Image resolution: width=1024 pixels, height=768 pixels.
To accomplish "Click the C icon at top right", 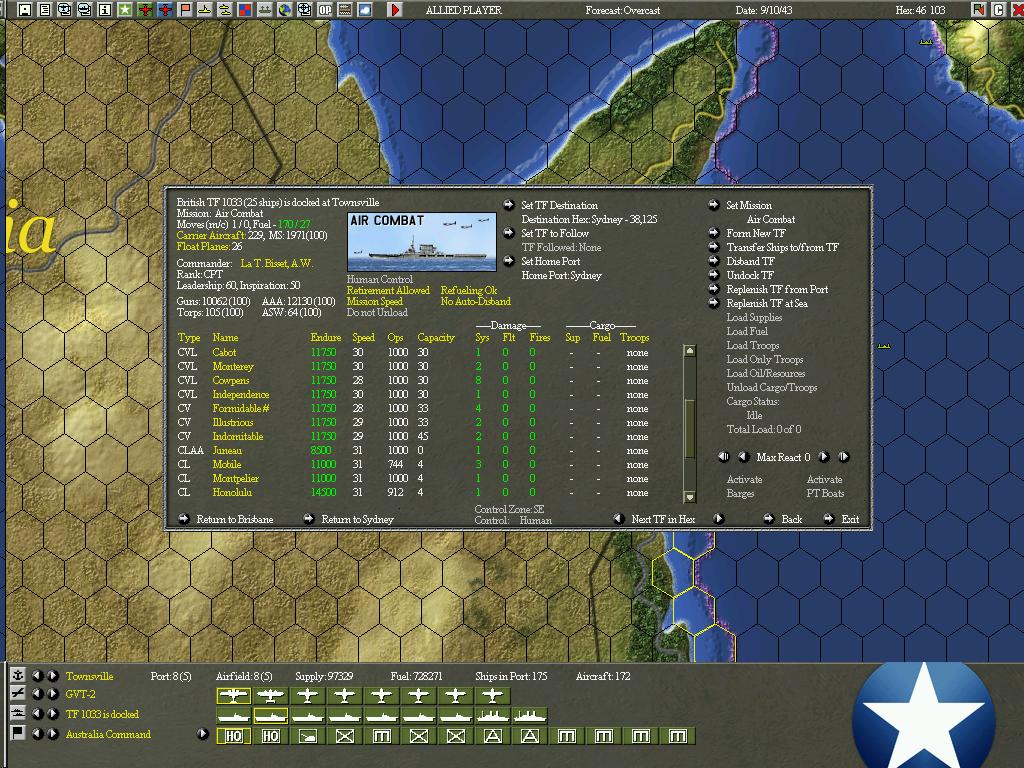I will [x=998, y=10].
